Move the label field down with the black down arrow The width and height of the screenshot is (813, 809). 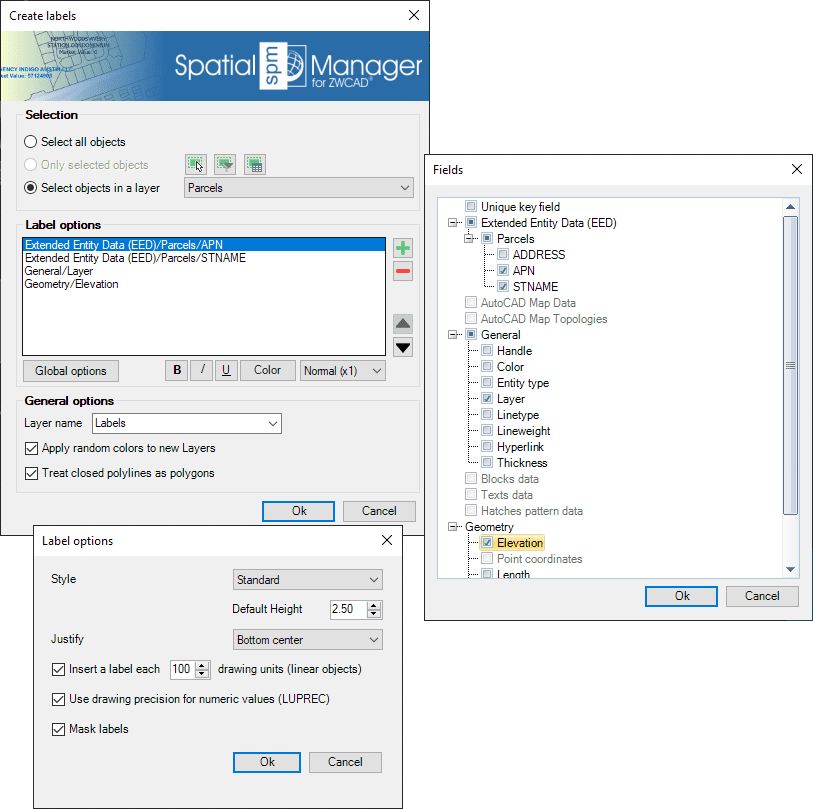403,347
